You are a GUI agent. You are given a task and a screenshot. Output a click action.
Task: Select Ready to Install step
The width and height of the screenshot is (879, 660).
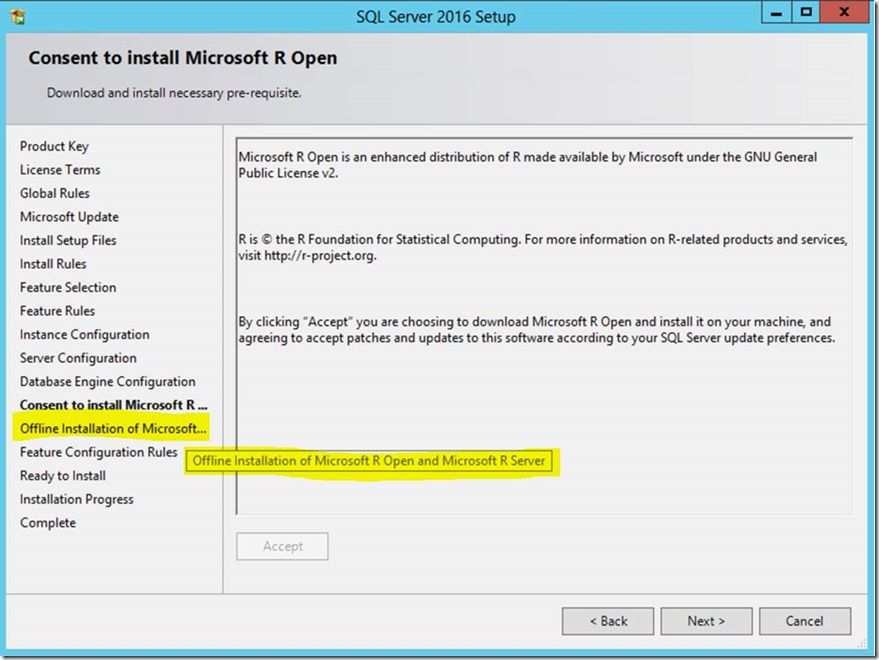click(63, 476)
